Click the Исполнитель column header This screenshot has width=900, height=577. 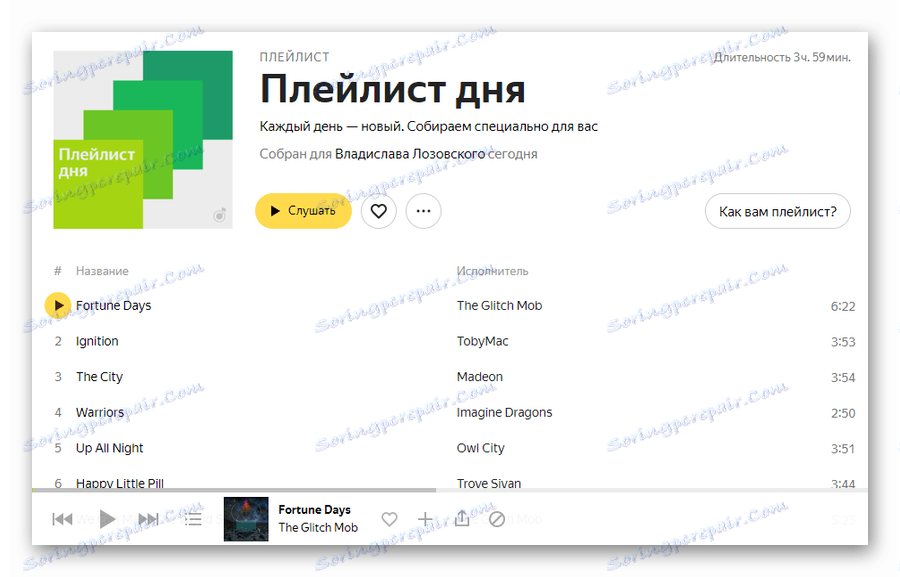click(492, 271)
